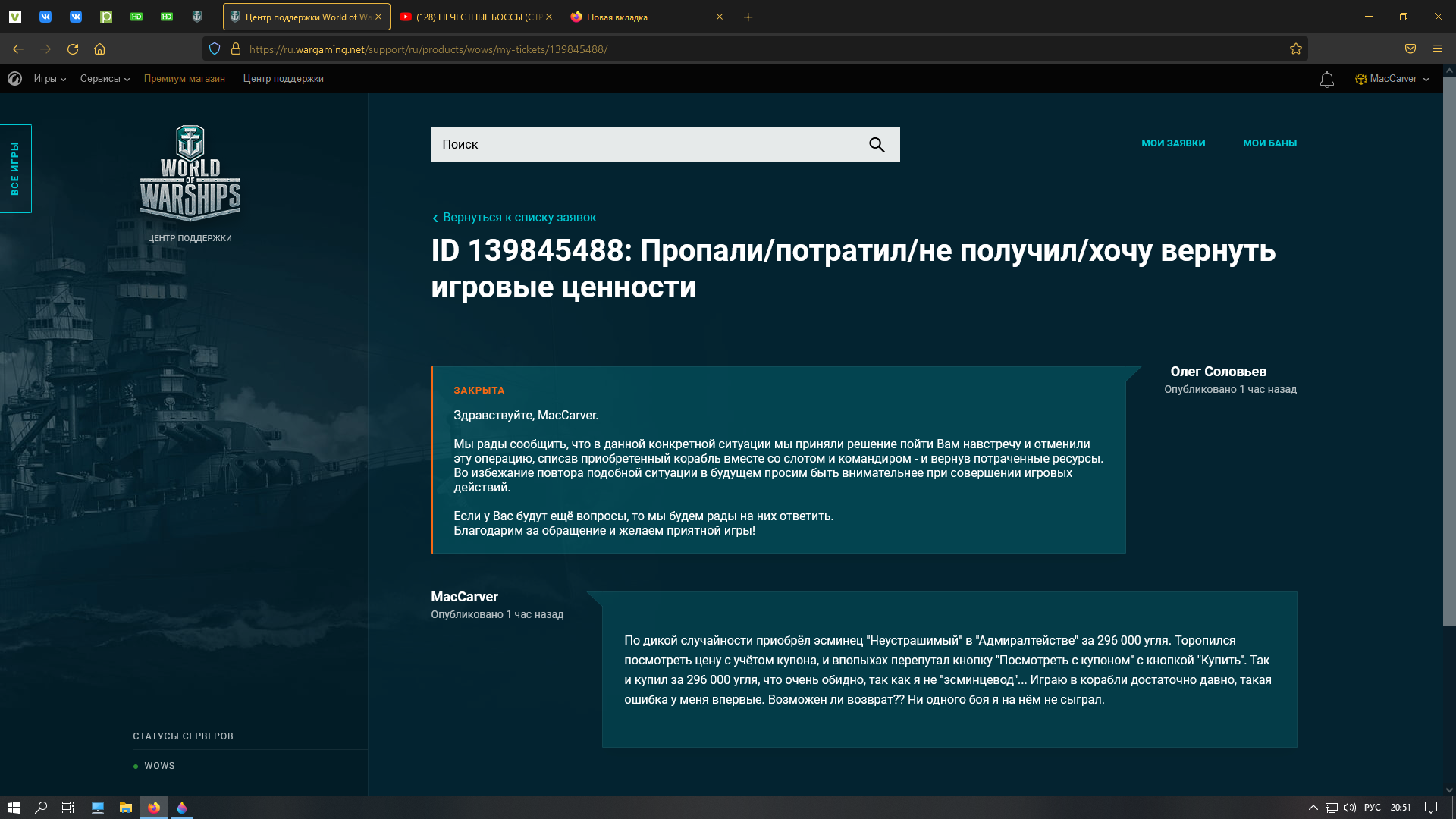This screenshot has height=819, width=1456.
Task: Open the new tab plus button
Action: [x=748, y=17]
